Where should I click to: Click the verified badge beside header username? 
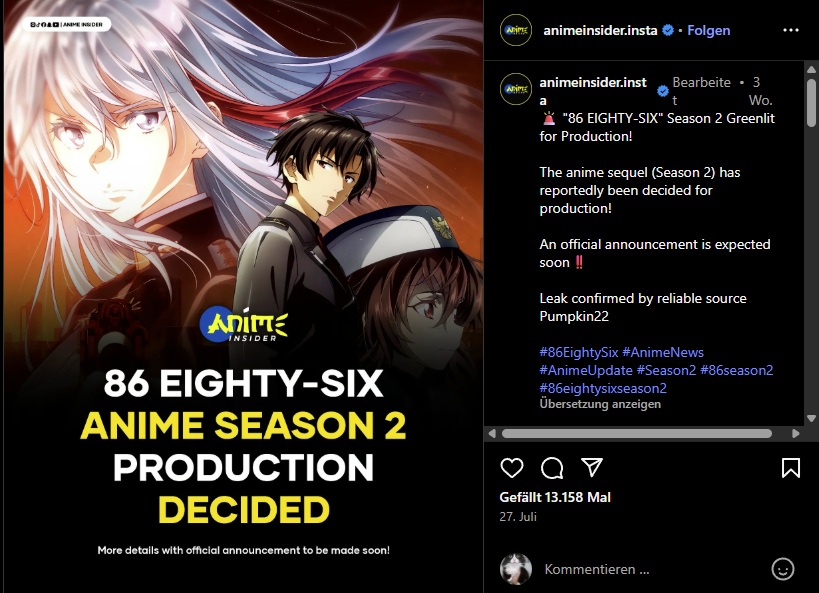point(668,30)
